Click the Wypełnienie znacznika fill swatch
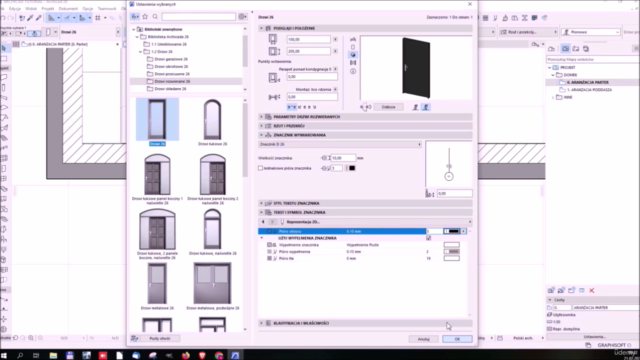 [x=452, y=245]
